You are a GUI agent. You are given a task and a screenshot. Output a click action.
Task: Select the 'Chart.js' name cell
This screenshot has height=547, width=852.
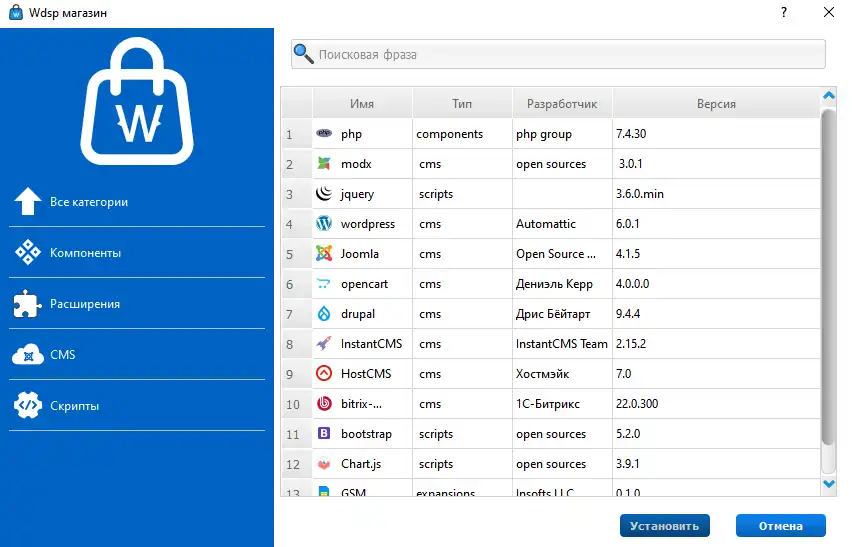coord(362,463)
